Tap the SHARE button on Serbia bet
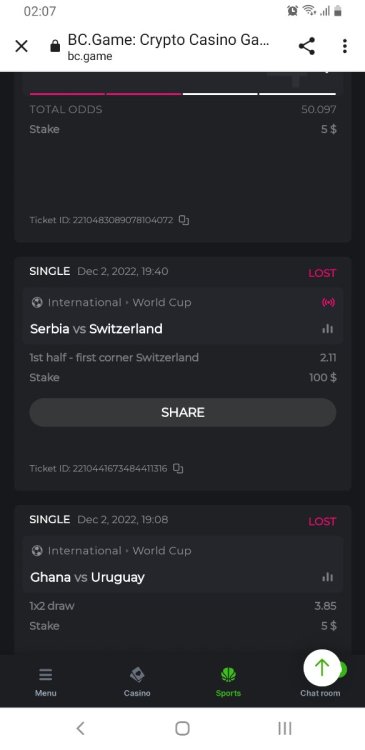Screen dimensions: 365x750 tap(183, 412)
